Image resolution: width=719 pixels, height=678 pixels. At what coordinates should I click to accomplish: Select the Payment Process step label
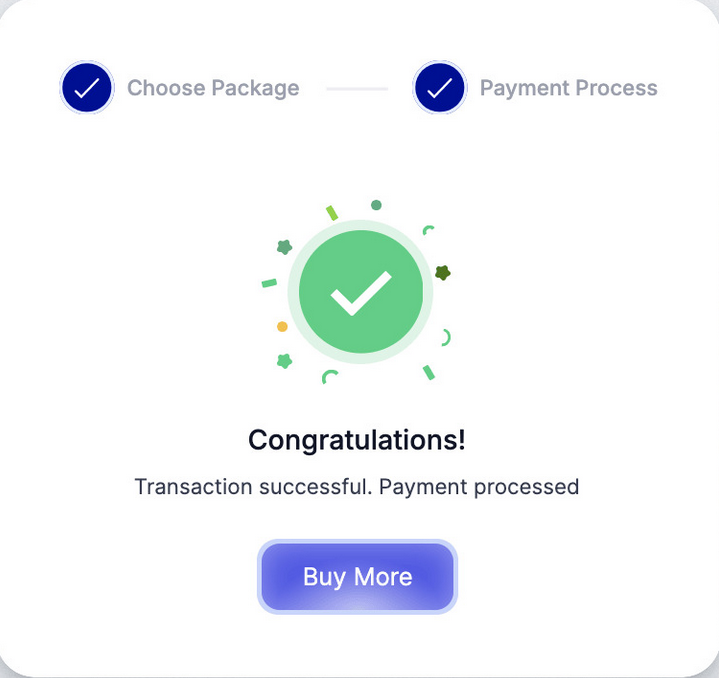coord(568,88)
